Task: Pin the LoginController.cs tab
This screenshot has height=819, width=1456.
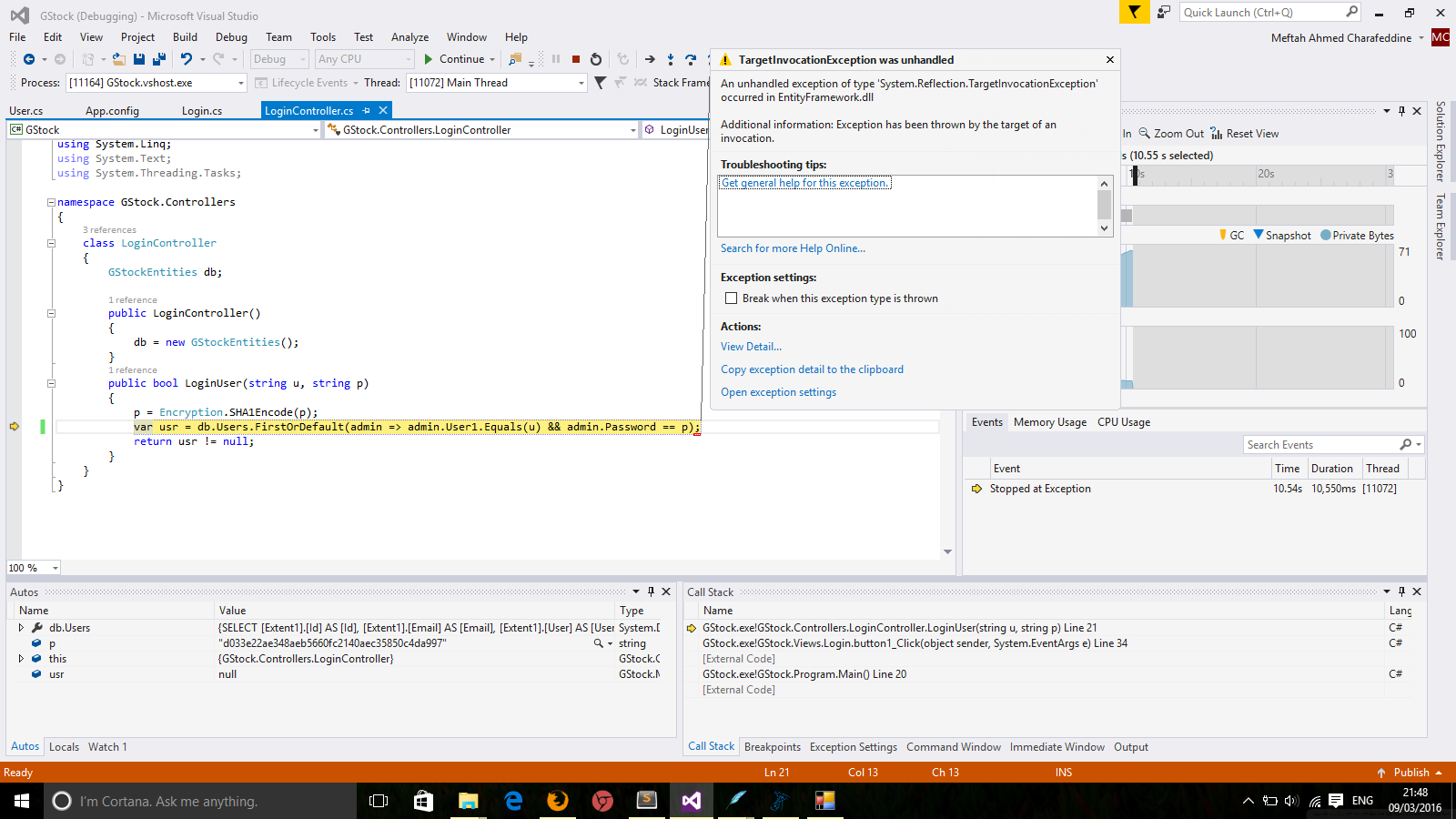Action: (x=367, y=111)
